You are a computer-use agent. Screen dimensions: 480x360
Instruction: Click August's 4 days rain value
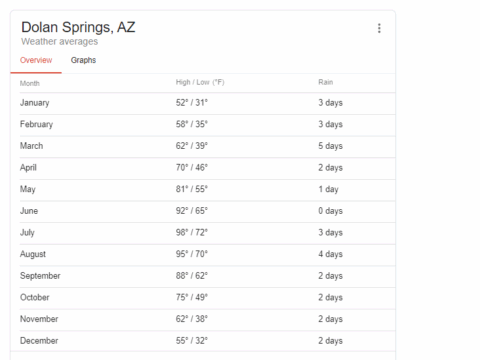(330, 254)
